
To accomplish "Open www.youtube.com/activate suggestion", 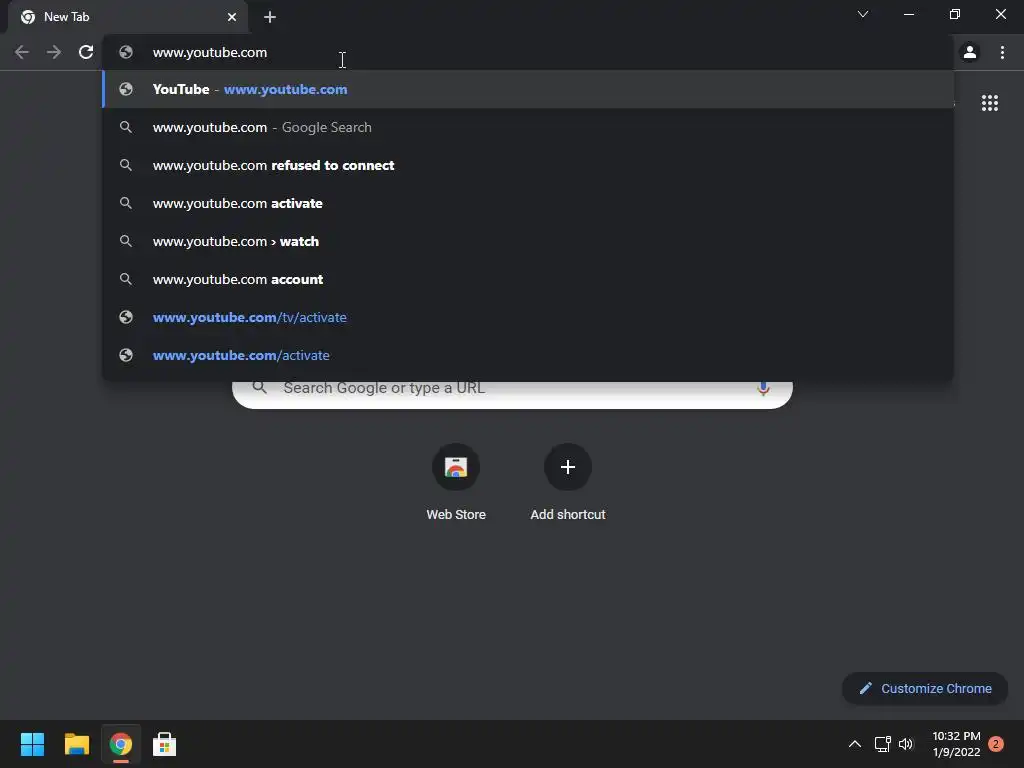I will 528,355.
